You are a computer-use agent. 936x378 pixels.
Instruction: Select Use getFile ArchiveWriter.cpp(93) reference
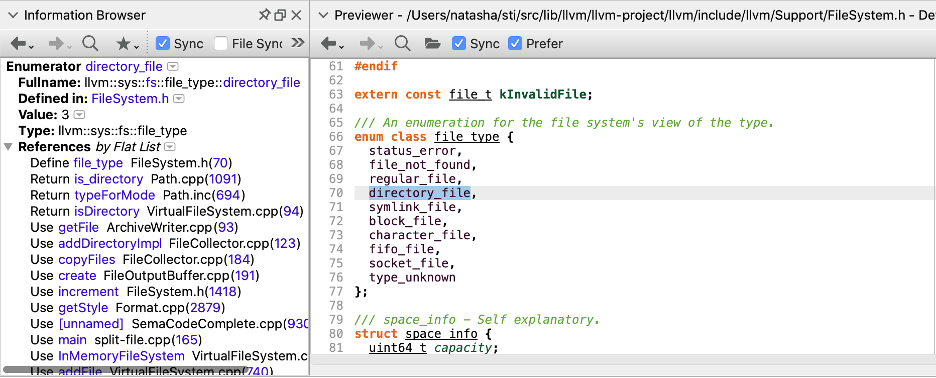click(x=134, y=228)
